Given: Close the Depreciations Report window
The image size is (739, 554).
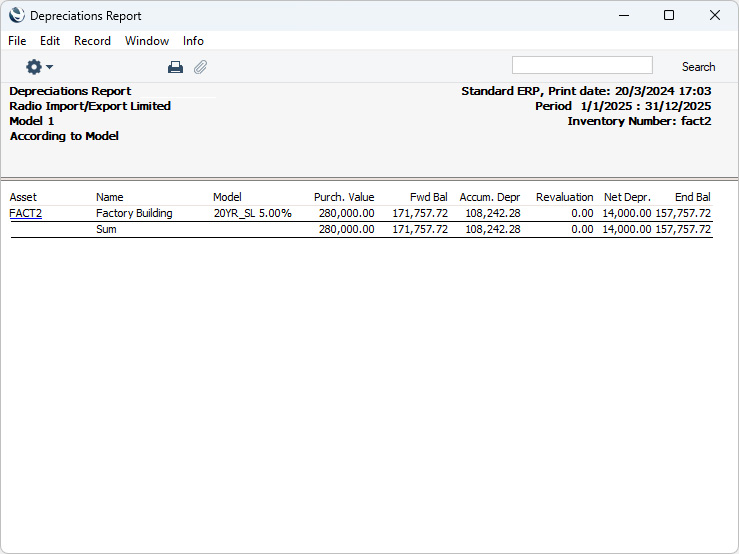Looking at the screenshot, I should 714,16.
